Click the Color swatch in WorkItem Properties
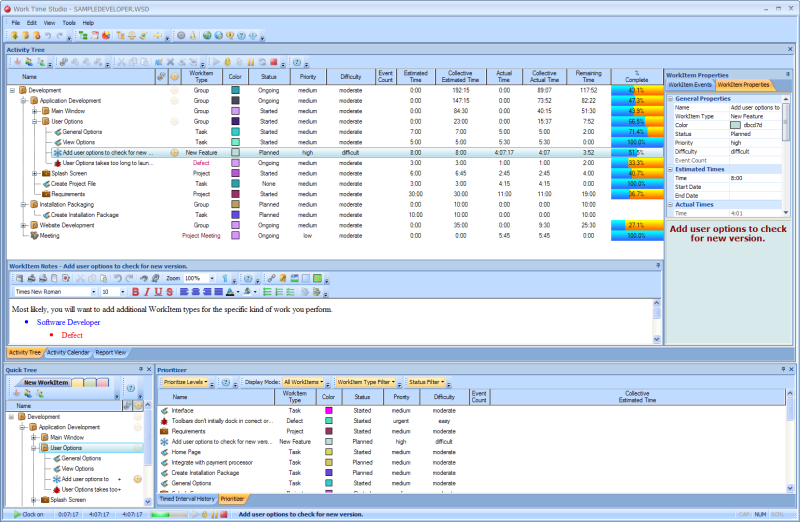Viewport: 800px width, 522px height. click(736, 125)
